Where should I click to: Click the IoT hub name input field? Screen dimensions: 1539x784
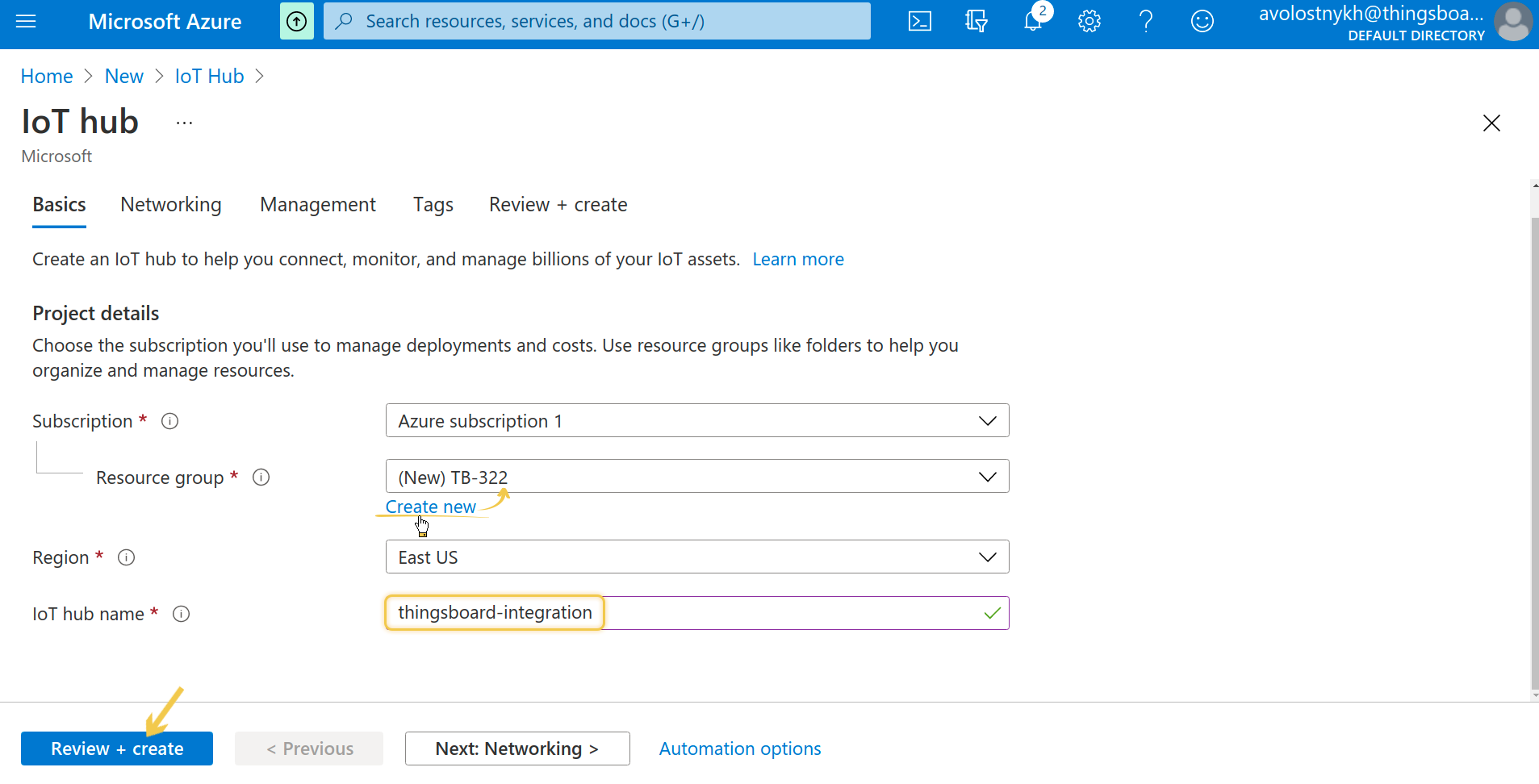click(697, 613)
